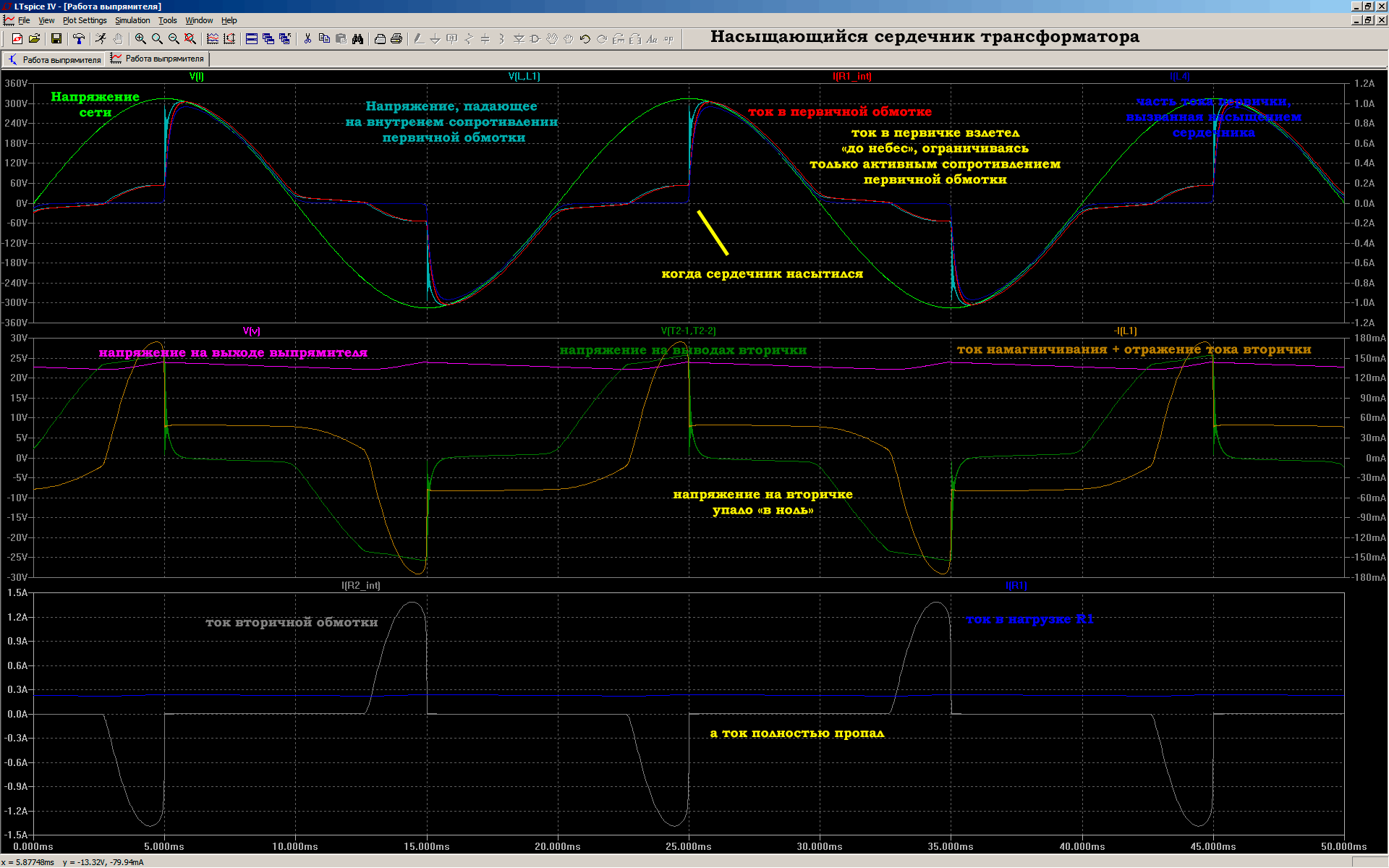Select the Drag hand tool
Screen dimensions: 1389x868
point(569,39)
